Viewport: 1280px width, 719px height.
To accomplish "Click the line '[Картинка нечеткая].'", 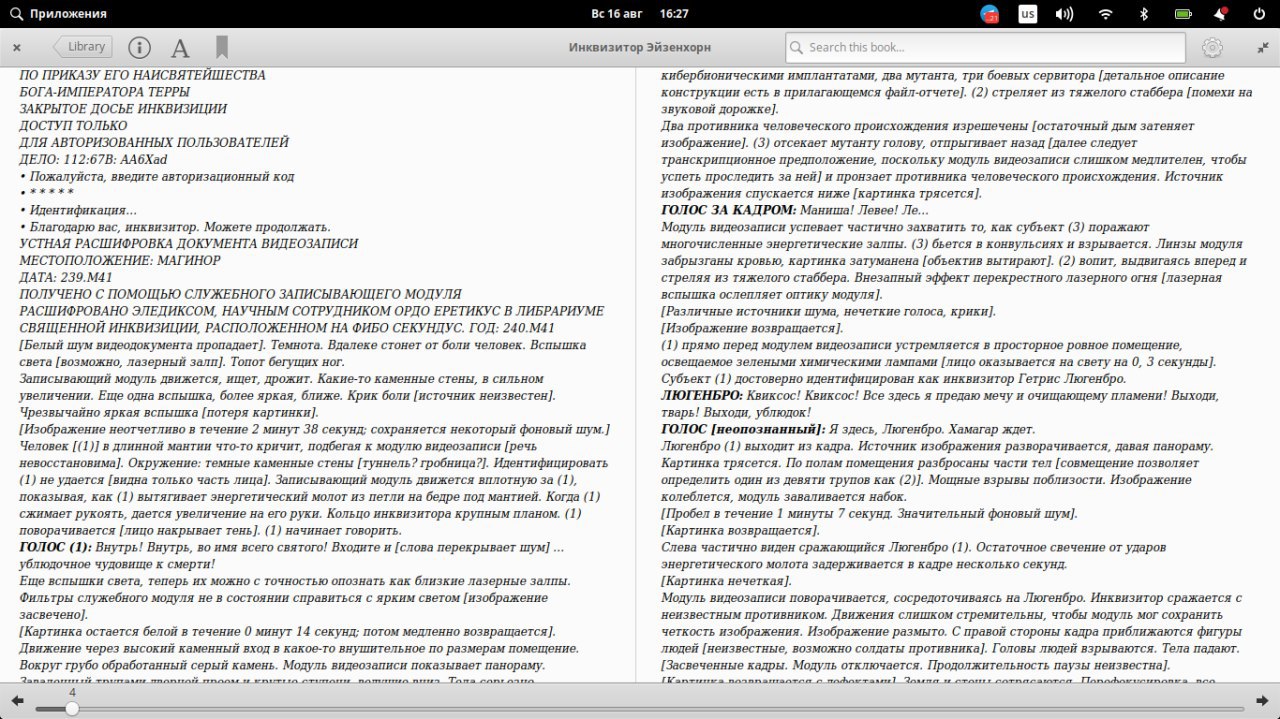I will tap(726, 582).
